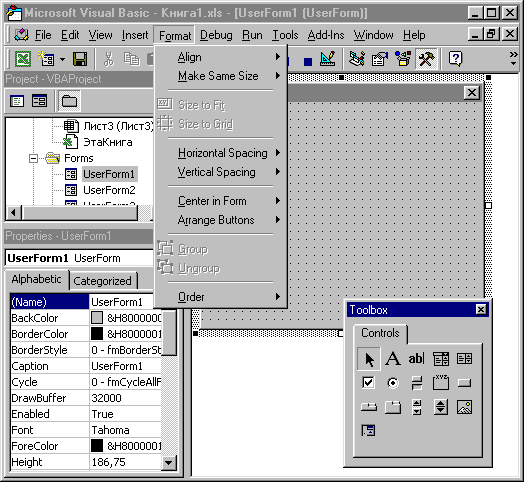Select the OptionButton control in Toolbox

pyautogui.click(x=393, y=383)
